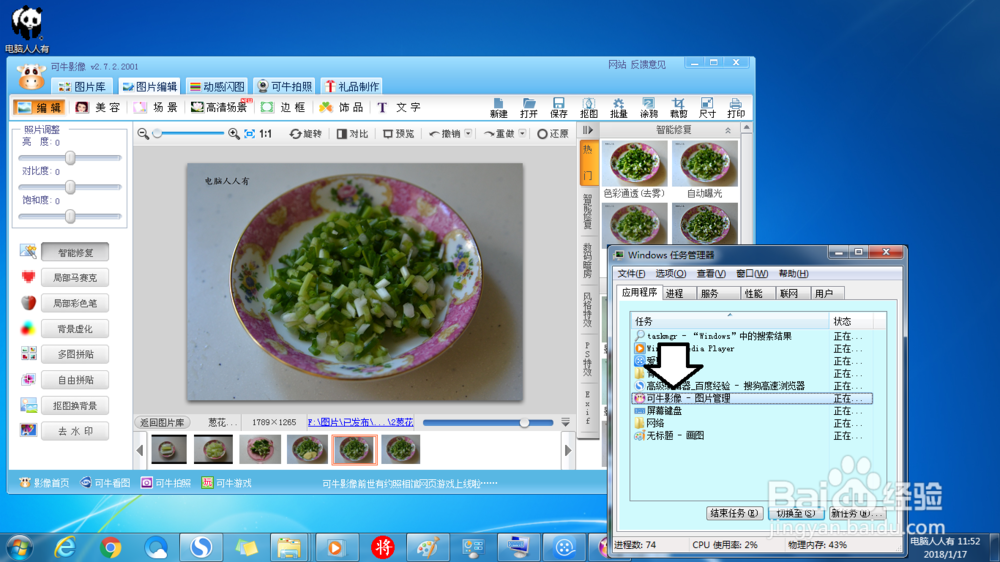Click the zoom in magnifier icon

233,133
